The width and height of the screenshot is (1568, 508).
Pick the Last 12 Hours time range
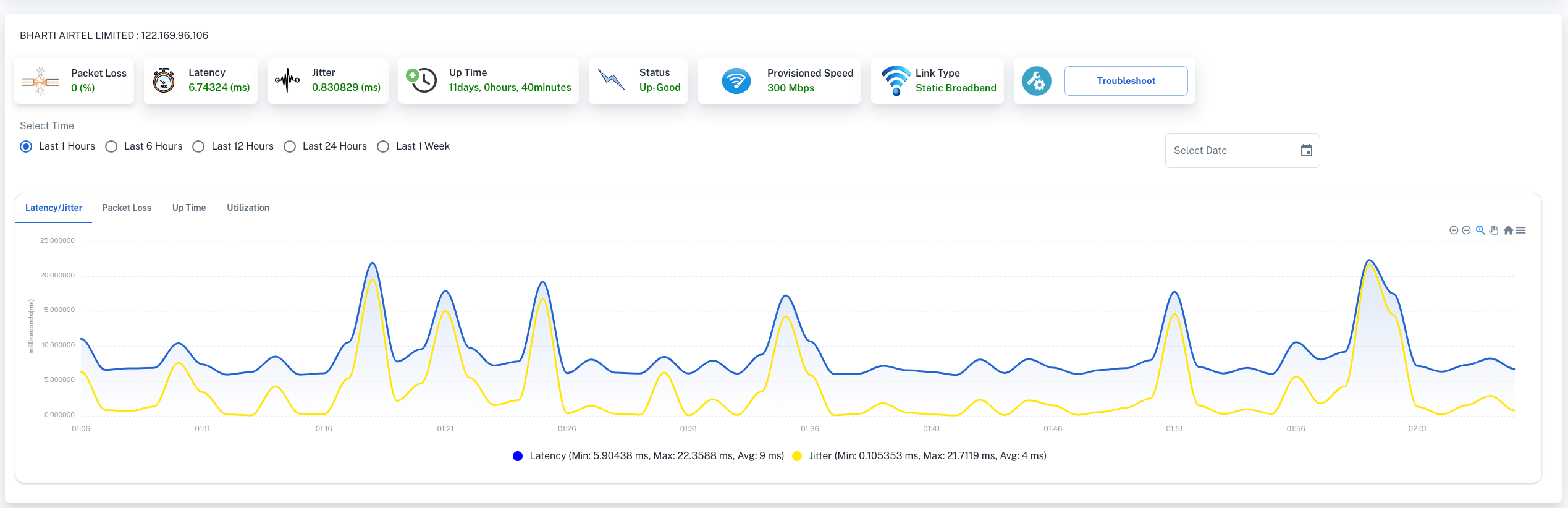point(198,146)
